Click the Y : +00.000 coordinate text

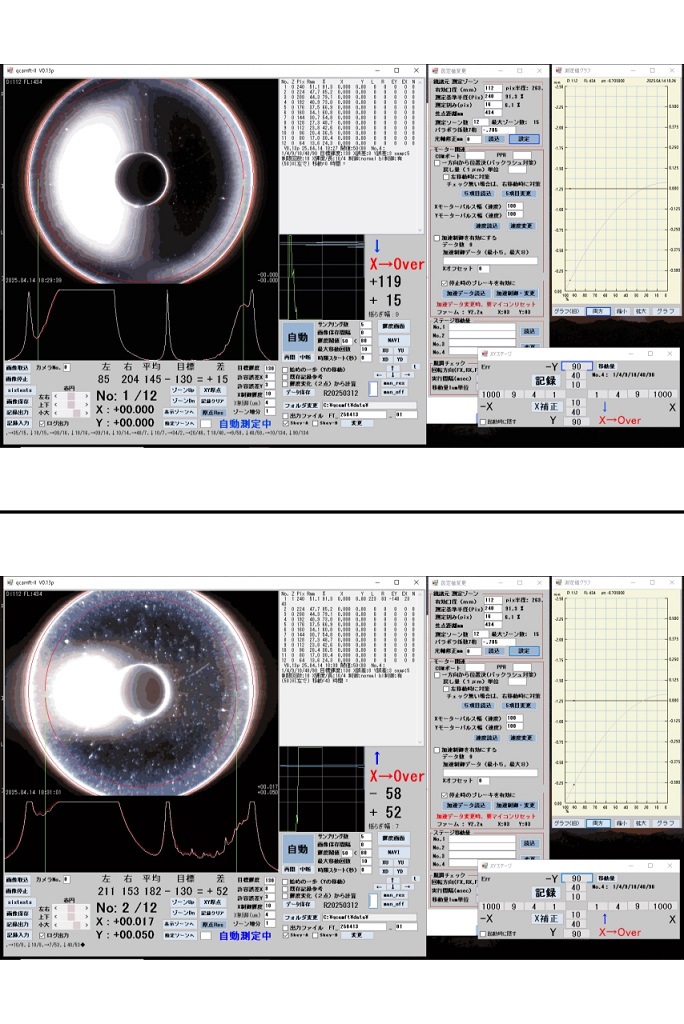(125, 423)
